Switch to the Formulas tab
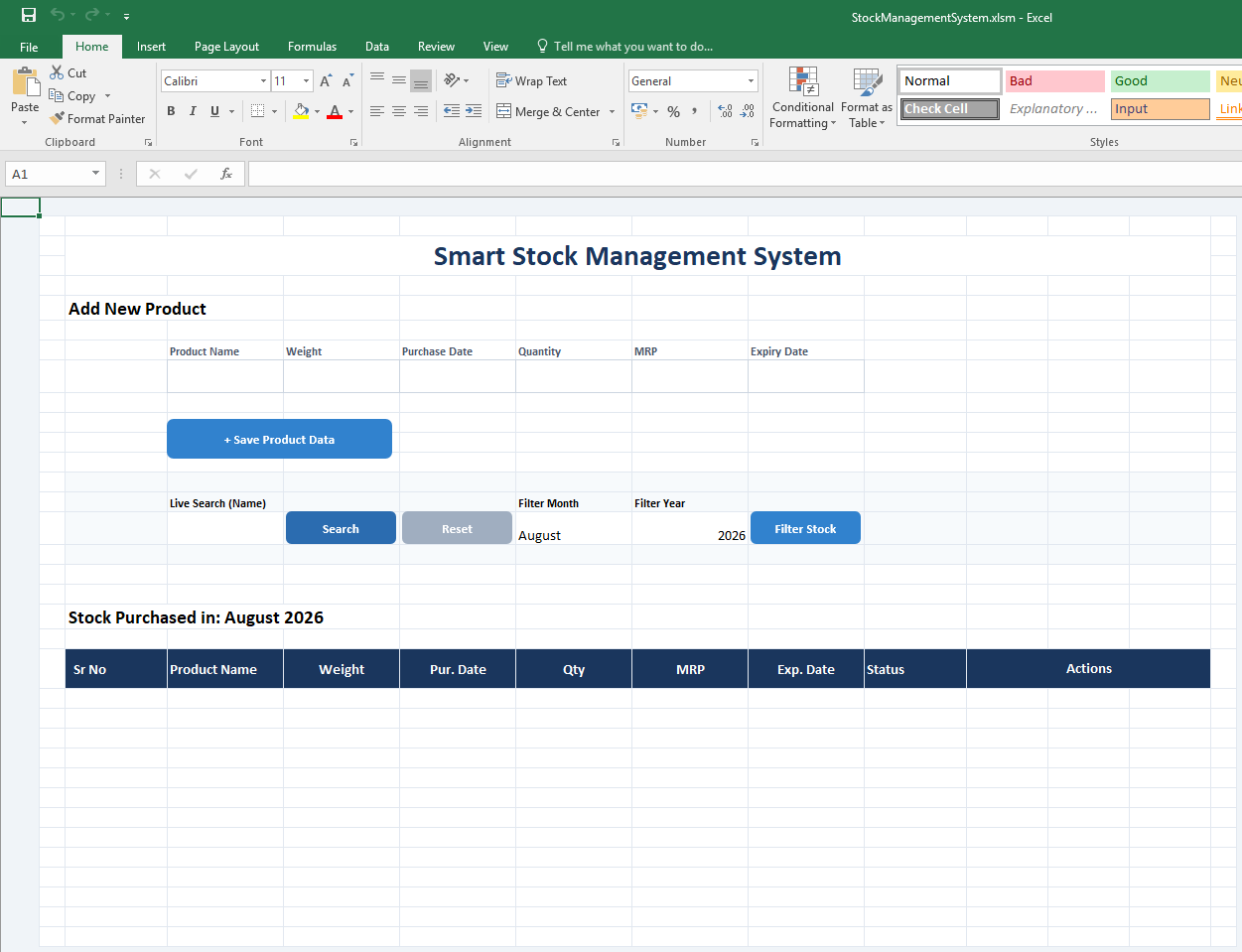 pos(312,47)
